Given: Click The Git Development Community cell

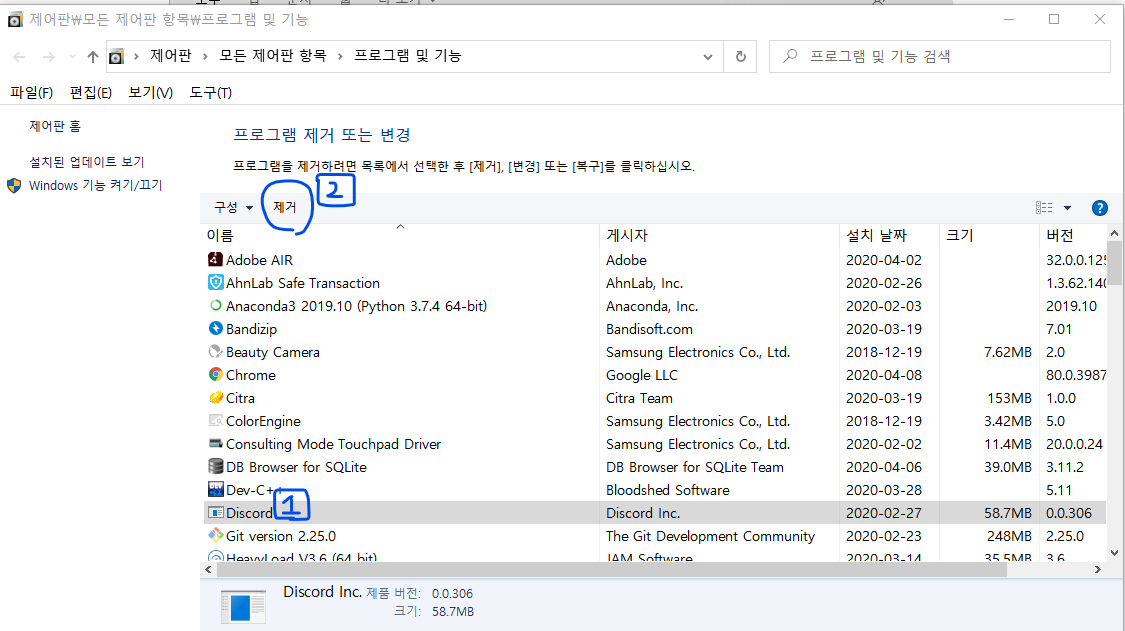Looking at the screenshot, I should coord(710,536).
